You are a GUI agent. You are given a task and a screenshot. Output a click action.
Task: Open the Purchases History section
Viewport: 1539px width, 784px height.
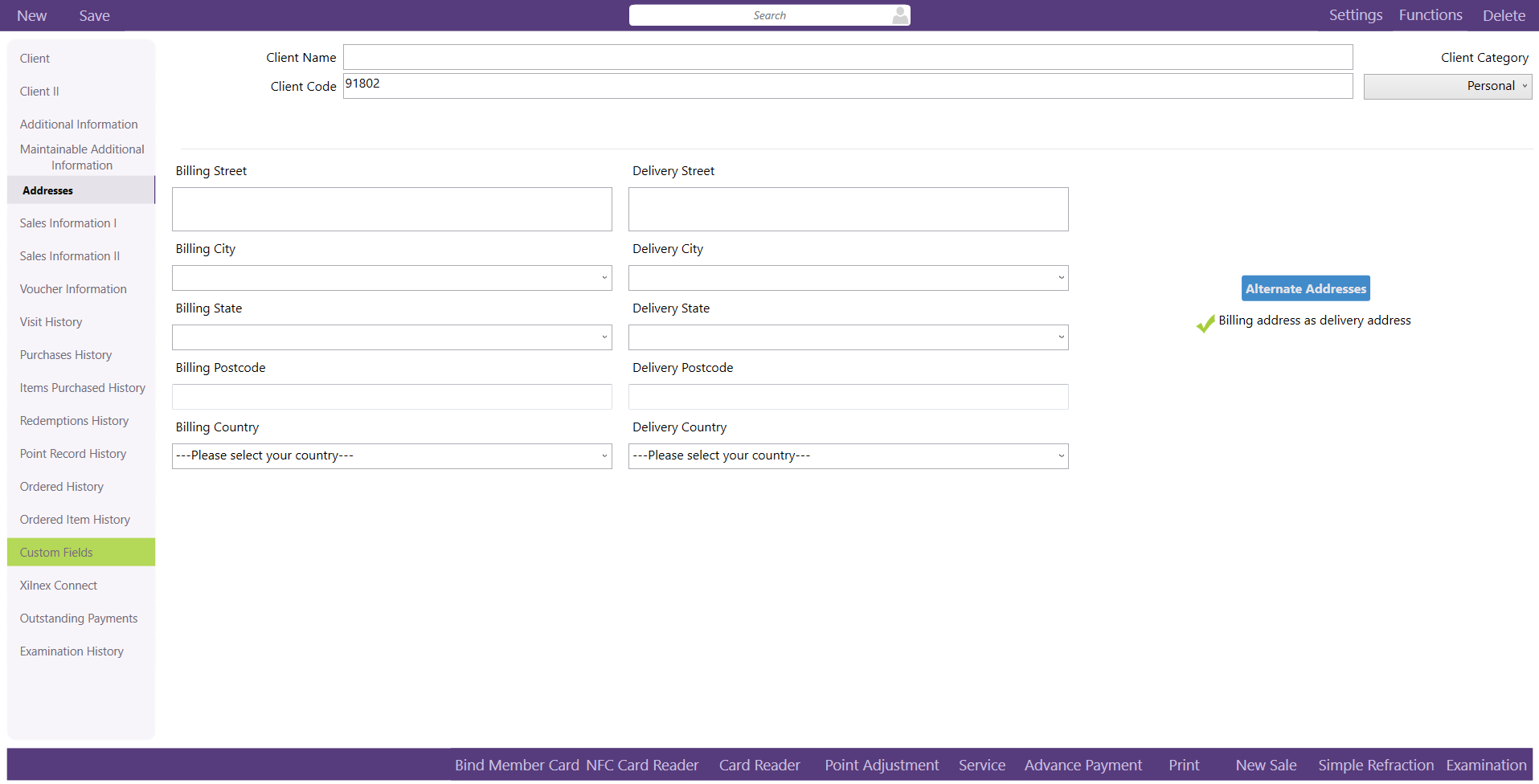click(66, 355)
